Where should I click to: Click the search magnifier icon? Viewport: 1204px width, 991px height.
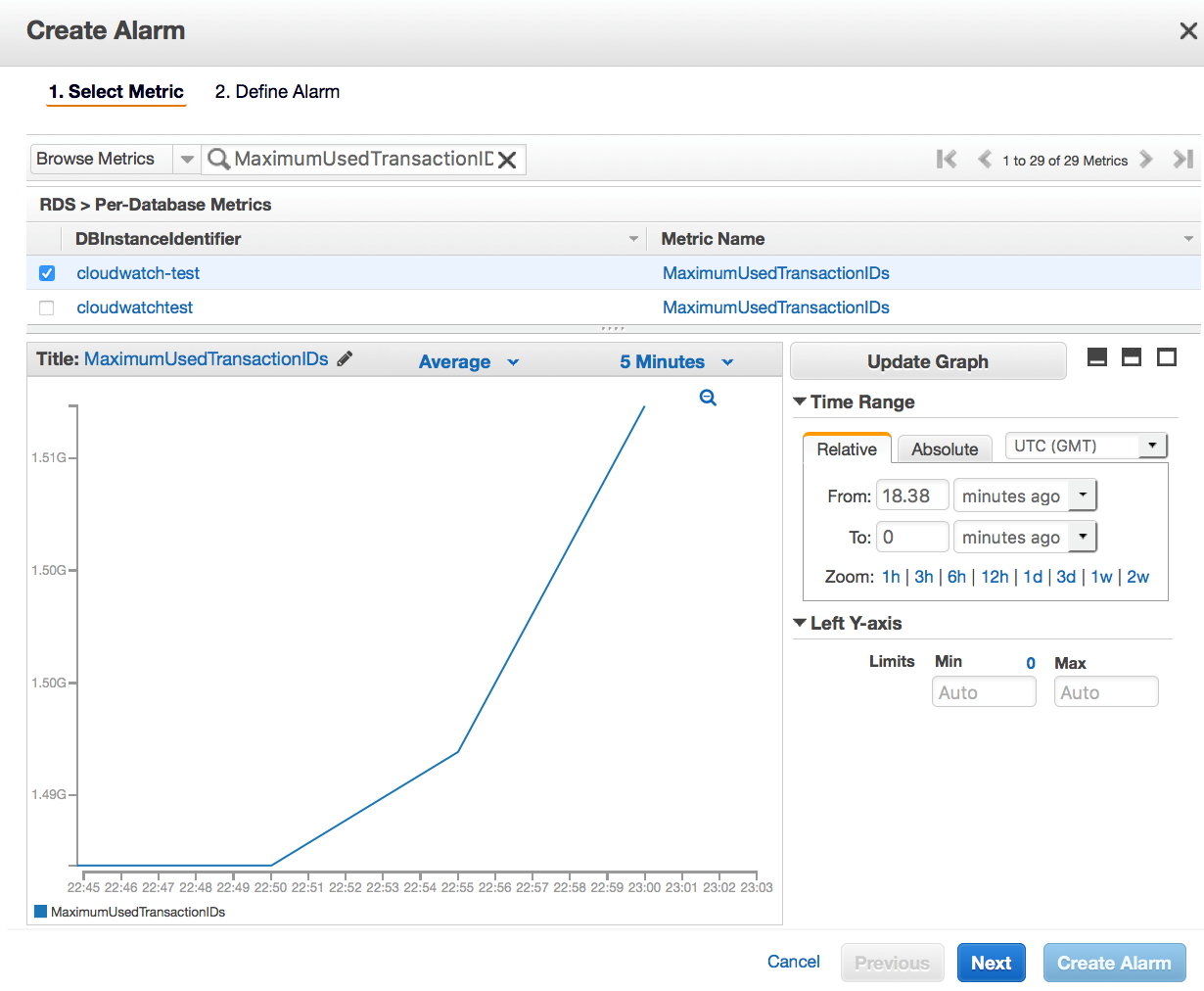(x=219, y=159)
